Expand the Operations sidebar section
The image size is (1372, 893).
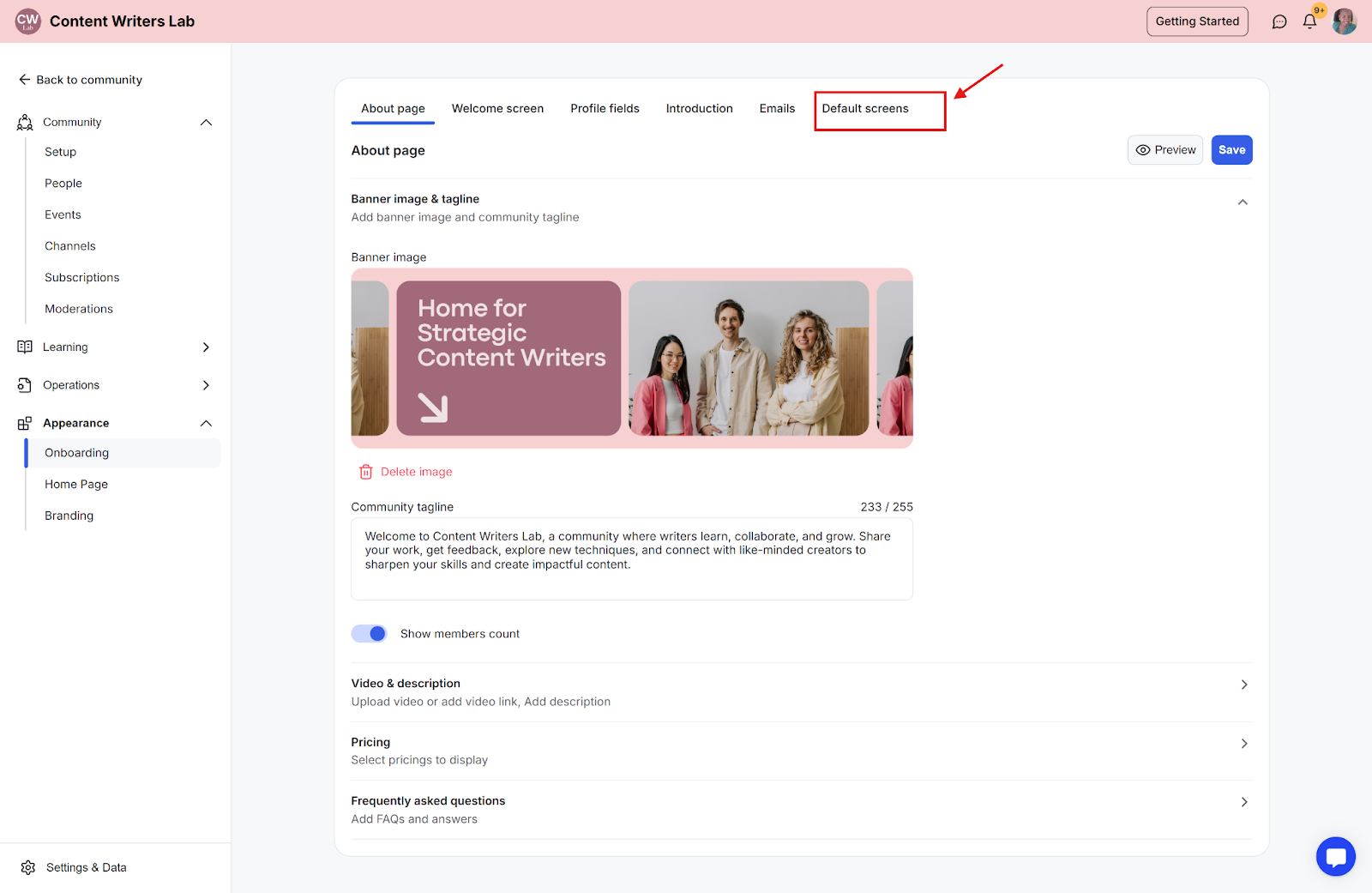206,385
